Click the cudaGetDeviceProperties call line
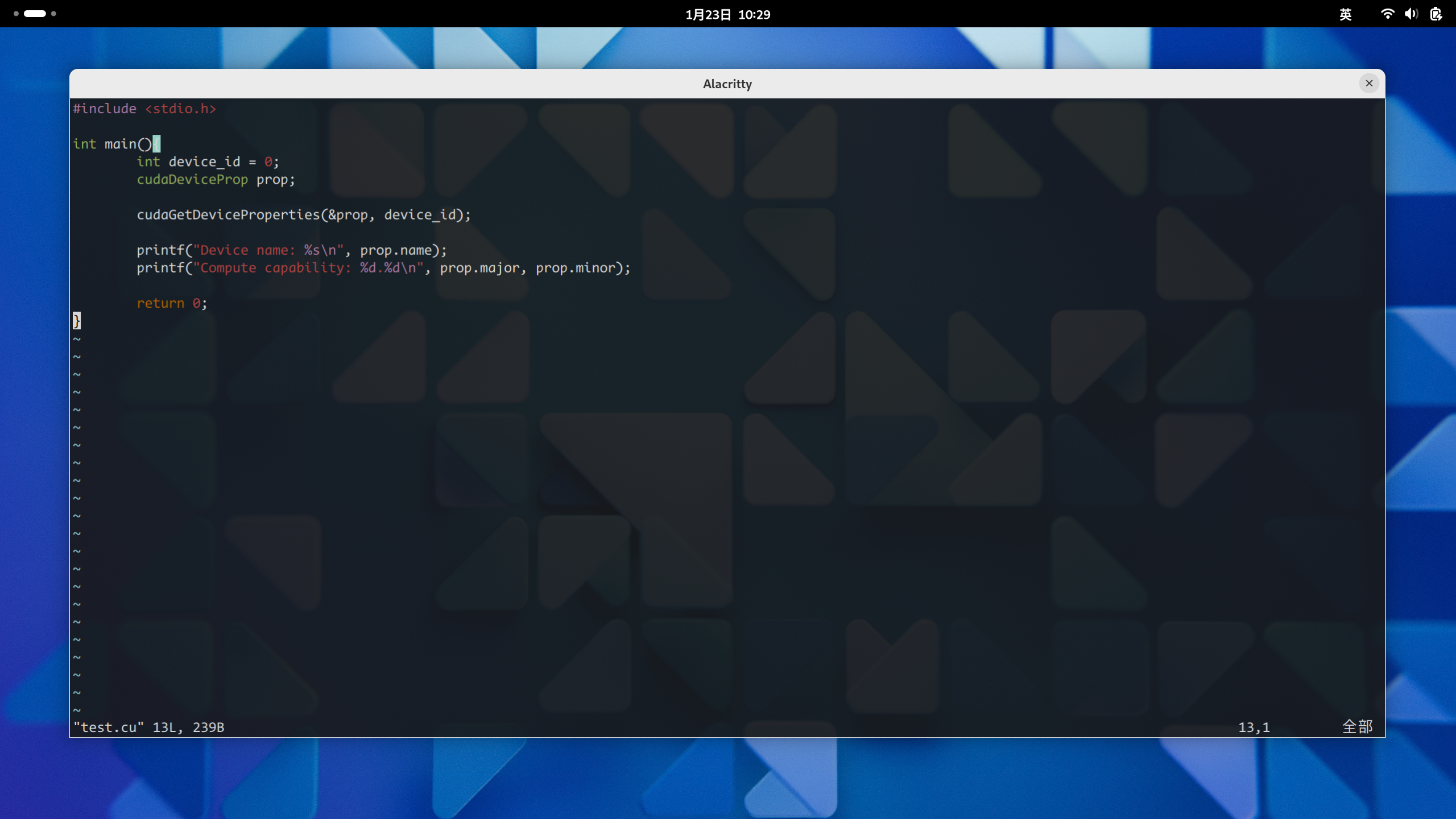This screenshot has width=1456, height=819. [x=303, y=214]
